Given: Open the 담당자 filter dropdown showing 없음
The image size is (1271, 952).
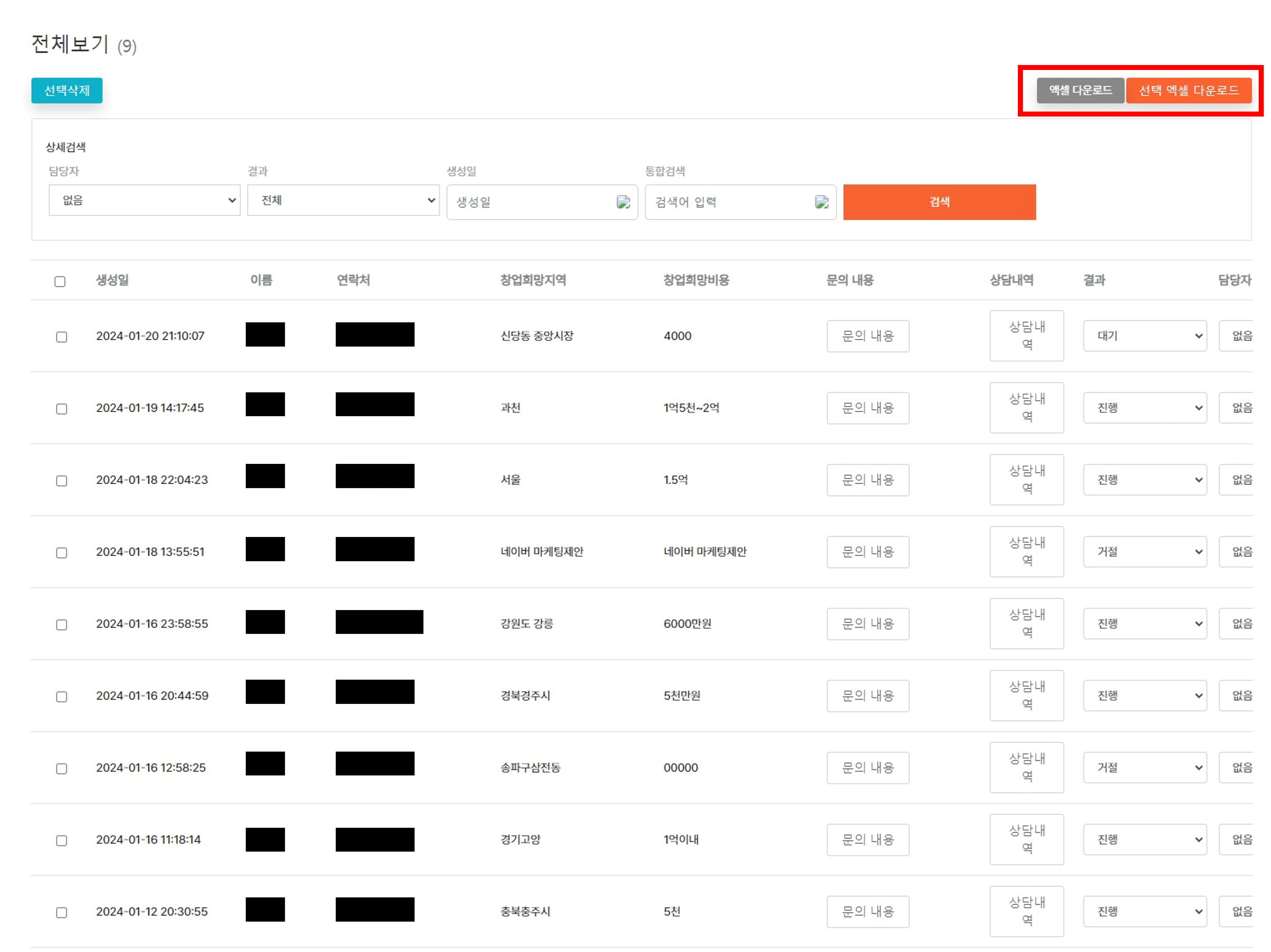Looking at the screenshot, I should click(144, 200).
